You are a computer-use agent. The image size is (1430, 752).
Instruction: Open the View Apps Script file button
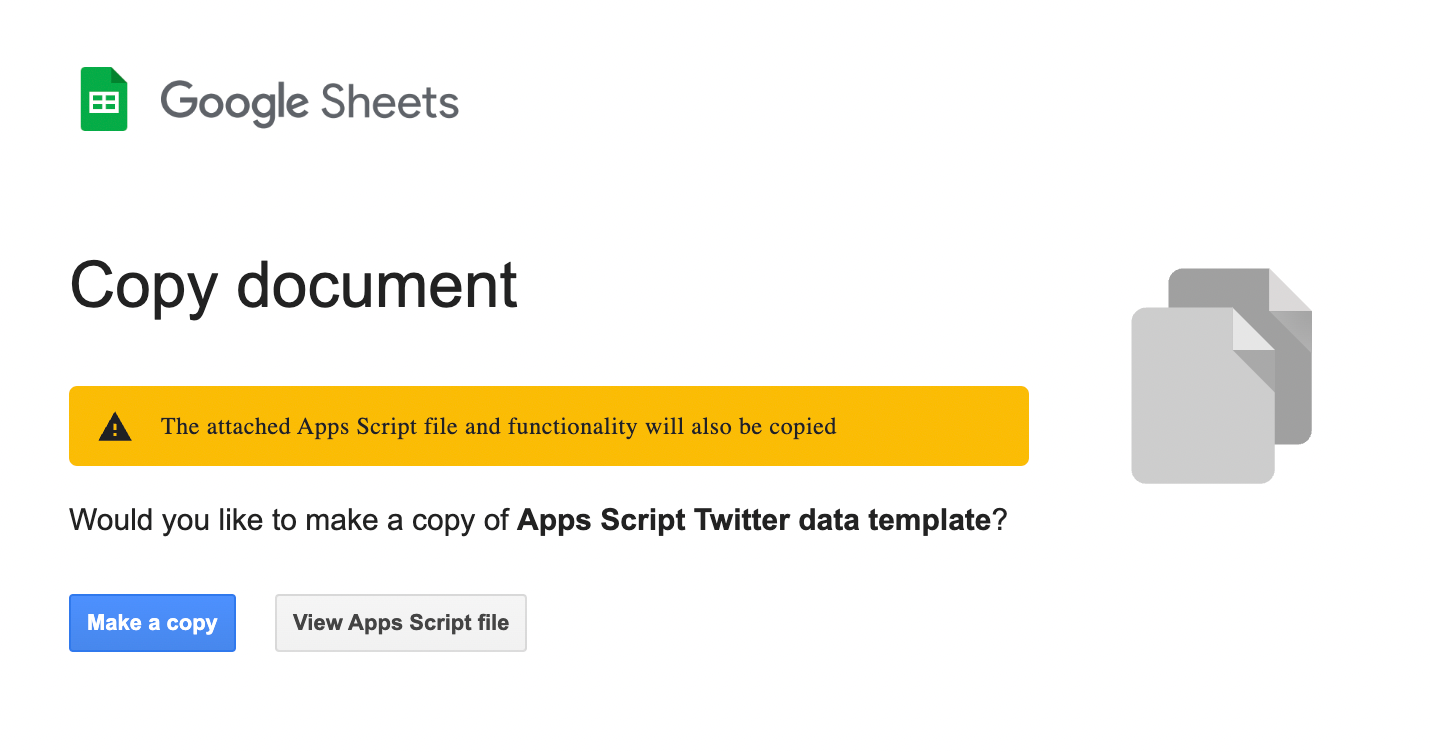click(x=401, y=623)
